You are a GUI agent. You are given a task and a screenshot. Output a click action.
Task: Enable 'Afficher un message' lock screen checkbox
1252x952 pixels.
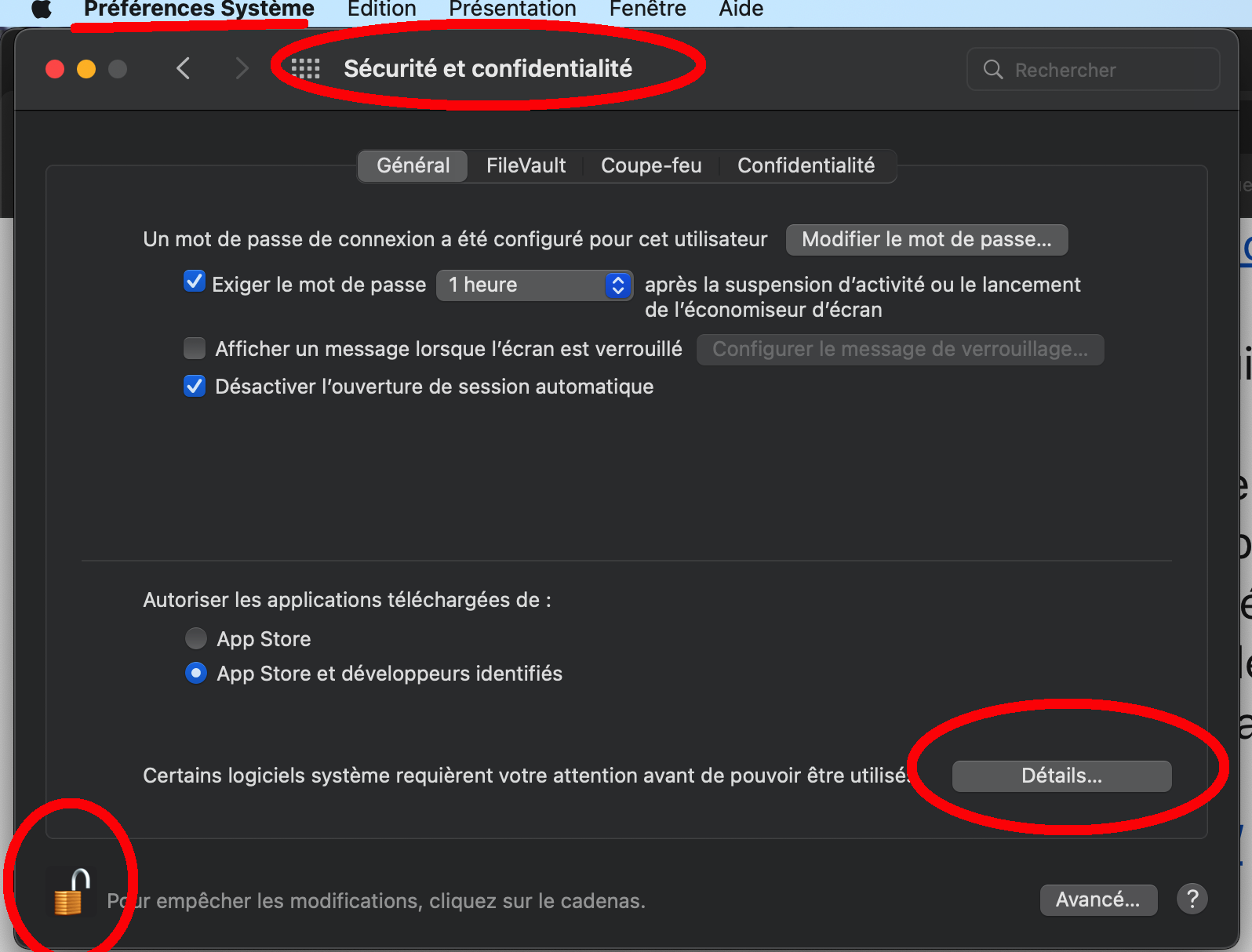(195, 348)
